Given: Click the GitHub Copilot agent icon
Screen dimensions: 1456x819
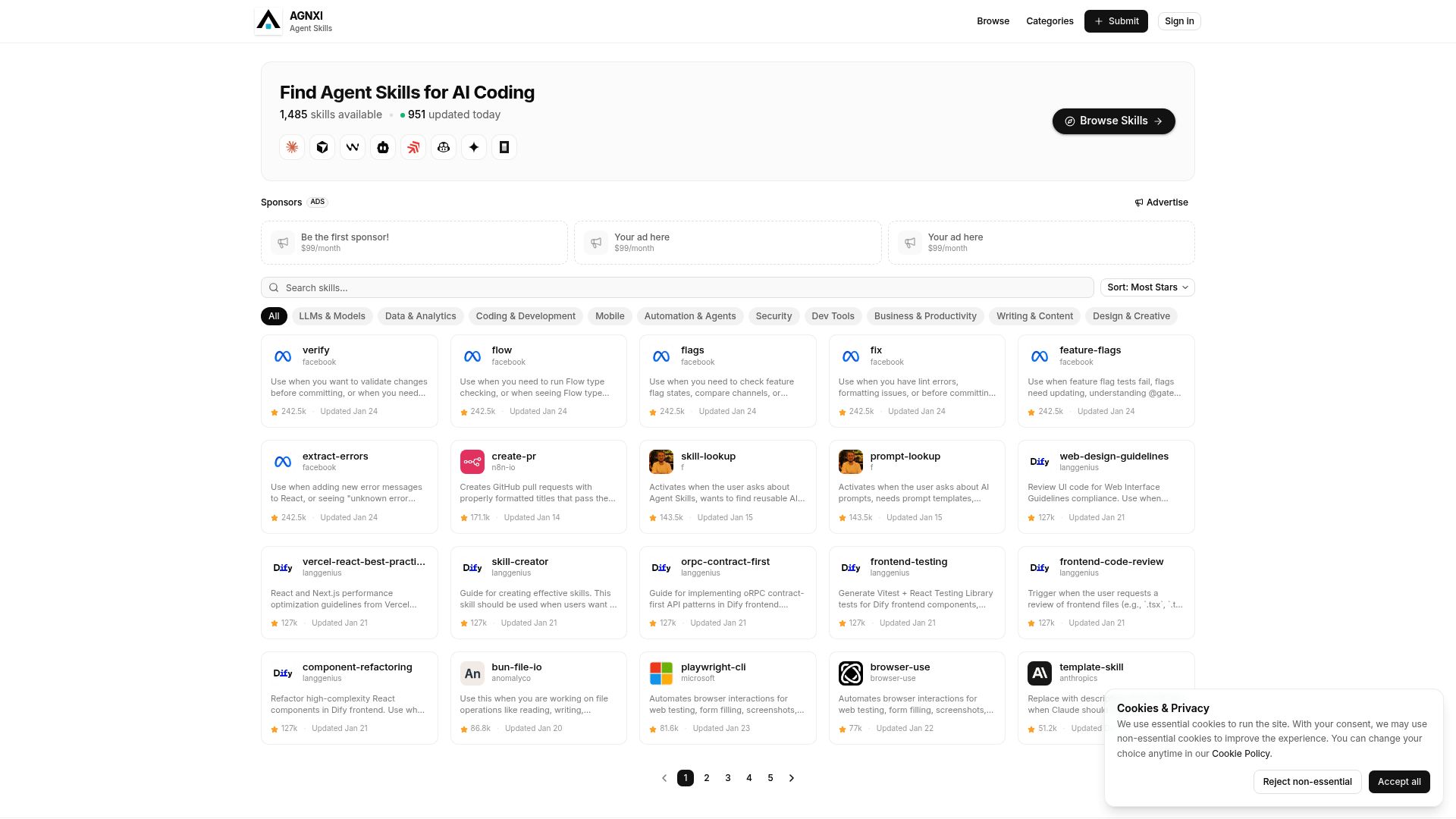Looking at the screenshot, I should [444, 147].
